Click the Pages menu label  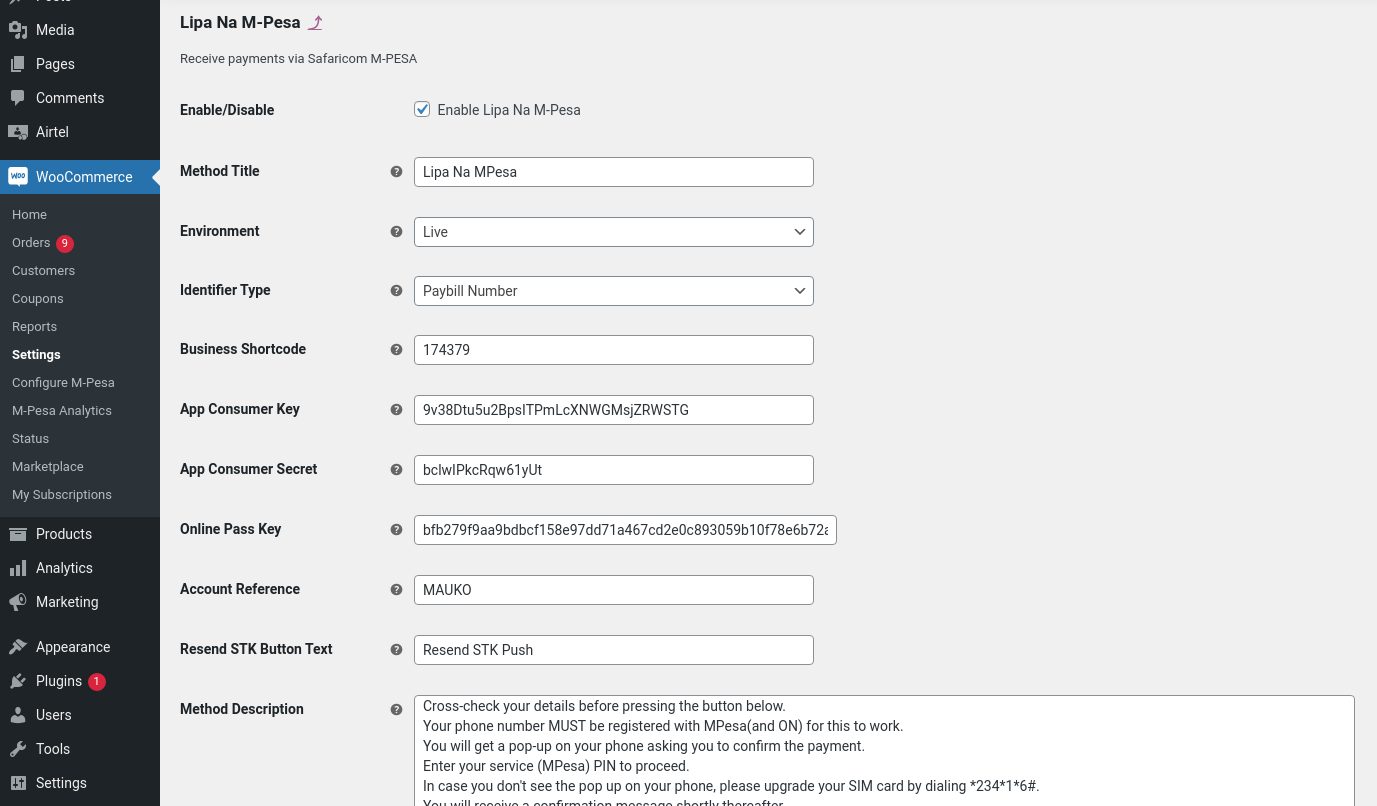coord(55,64)
